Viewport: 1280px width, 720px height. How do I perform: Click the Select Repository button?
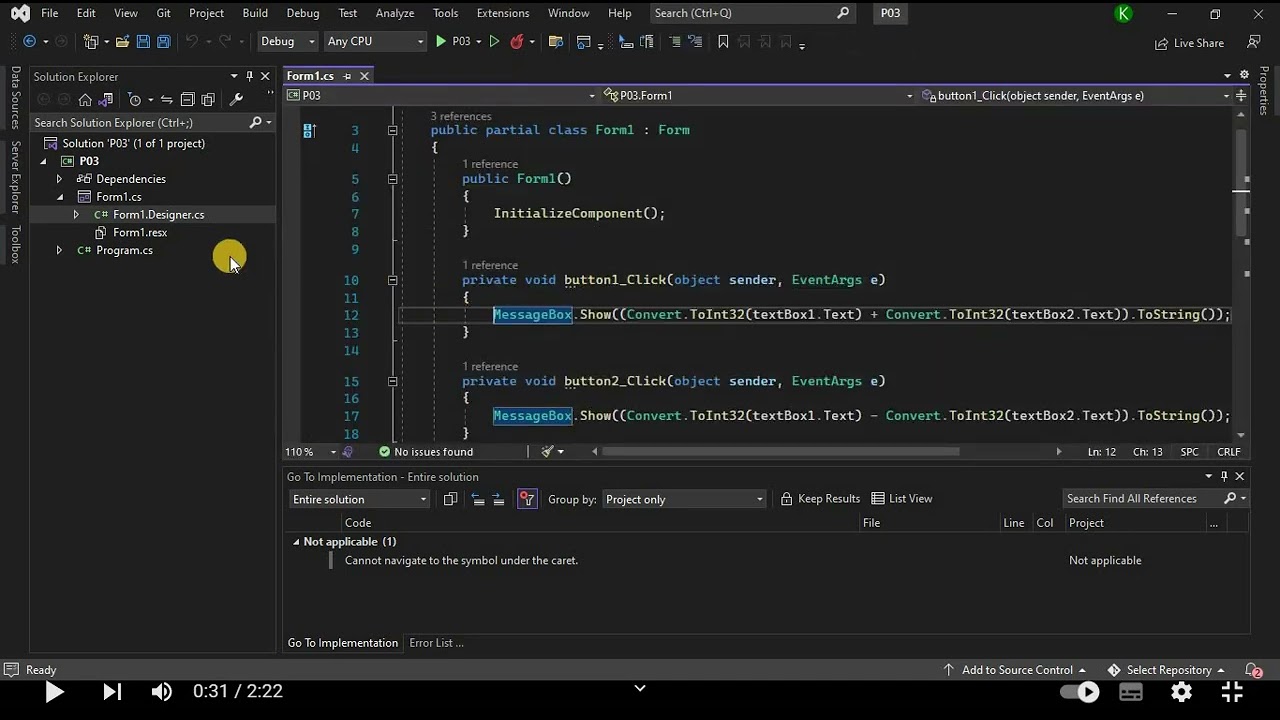coord(1167,670)
